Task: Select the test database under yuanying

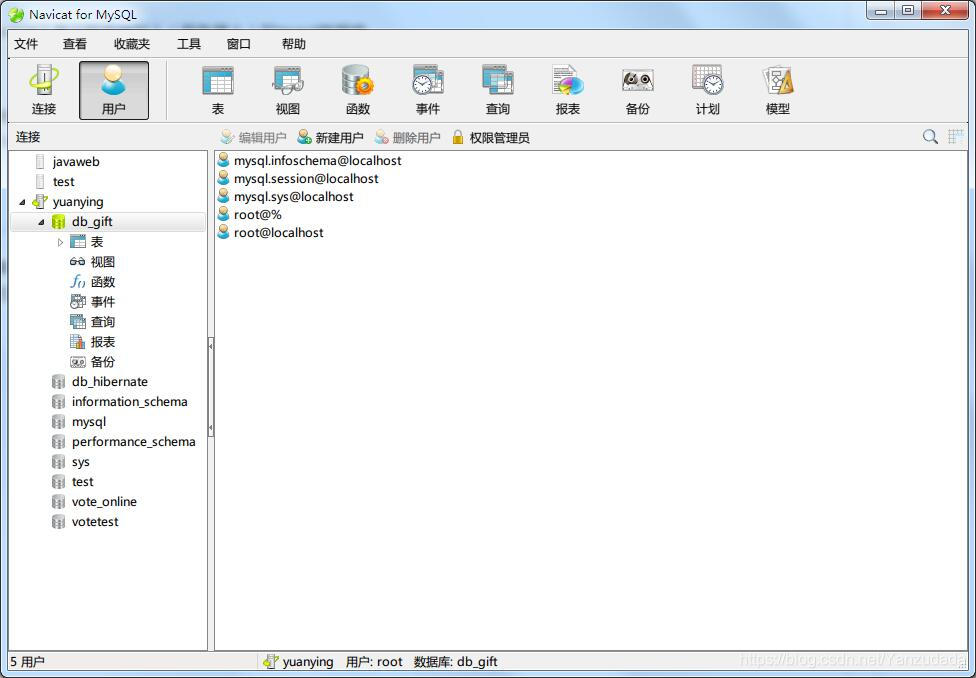Action: click(x=82, y=482)
